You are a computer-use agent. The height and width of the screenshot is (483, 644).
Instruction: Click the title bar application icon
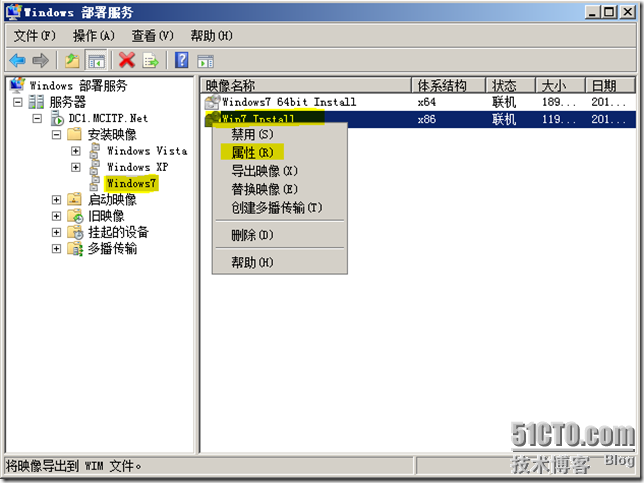(x=13, y=12)
